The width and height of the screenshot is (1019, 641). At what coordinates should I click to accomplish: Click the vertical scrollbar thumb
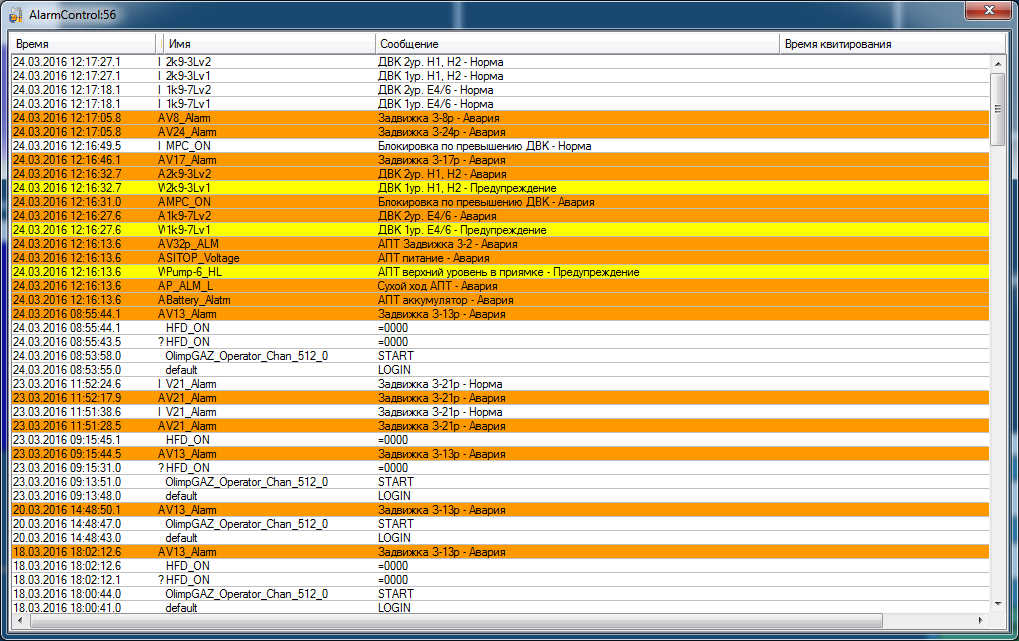997,96
